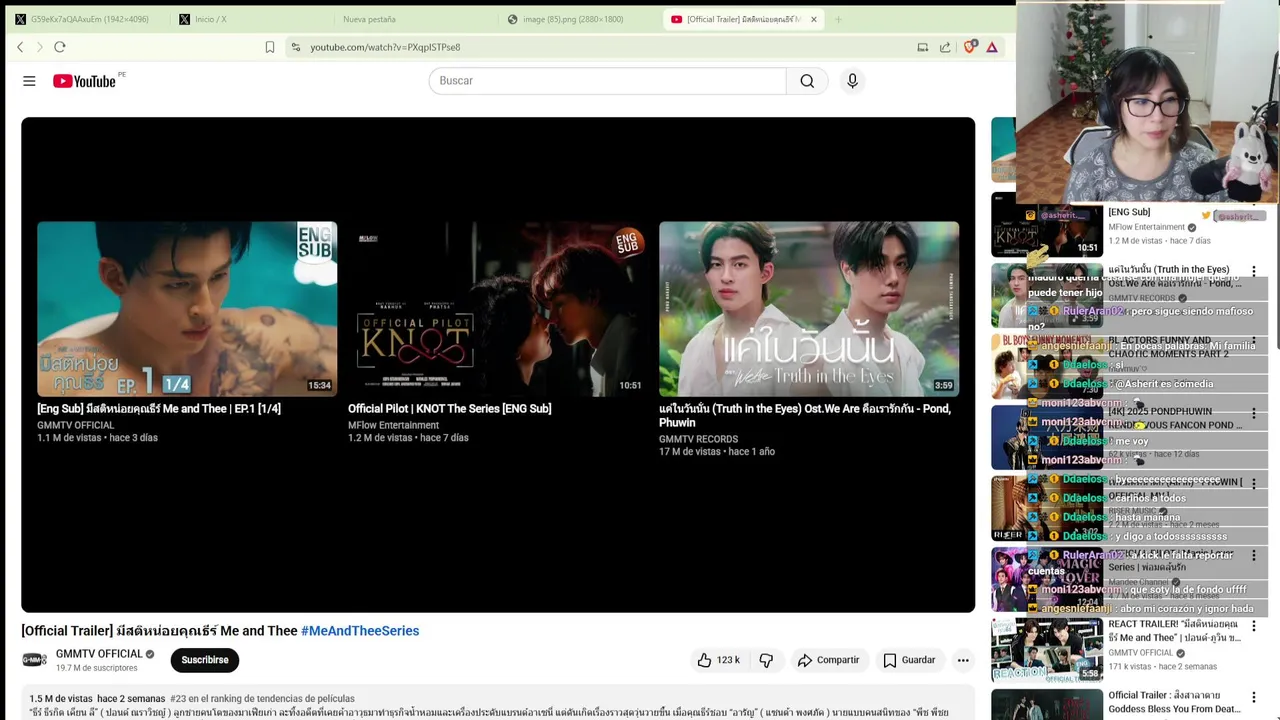Open endscreen Truth in the Eyes Ost title

pyautogui.click(x=804, y=416)
